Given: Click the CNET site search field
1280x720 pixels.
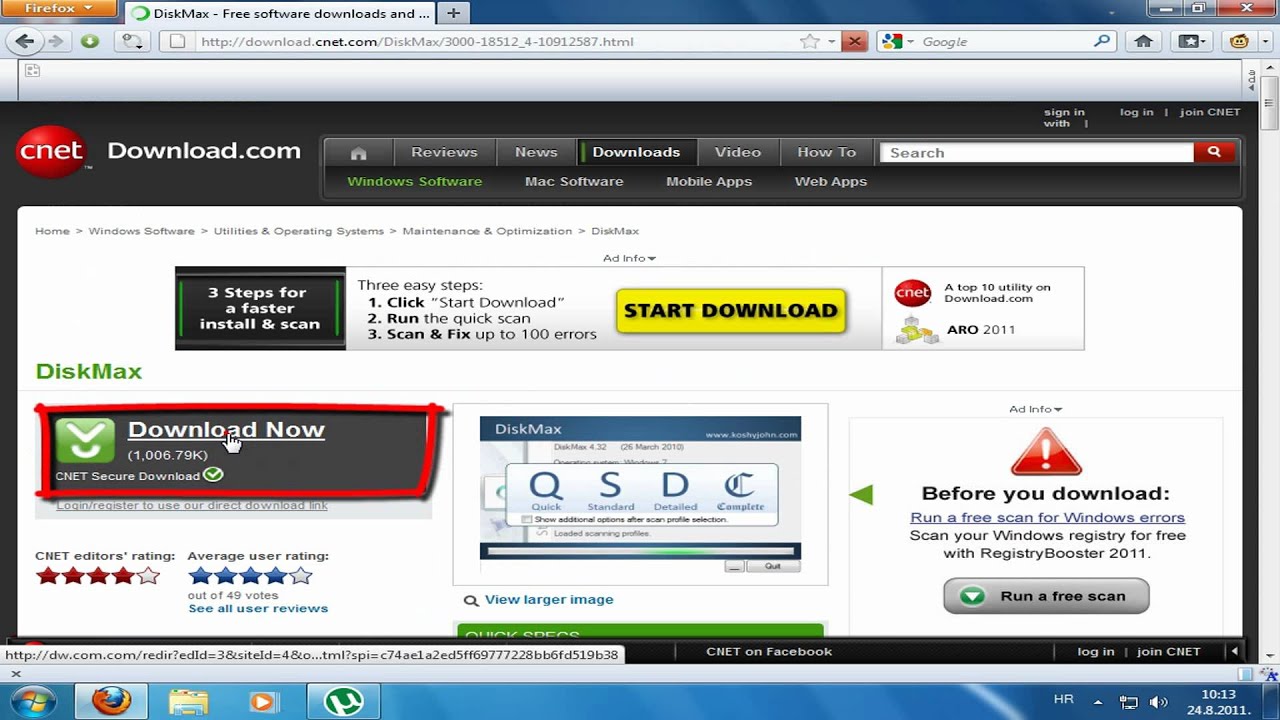Looking at the screenshot, I should coord(1037,152).
